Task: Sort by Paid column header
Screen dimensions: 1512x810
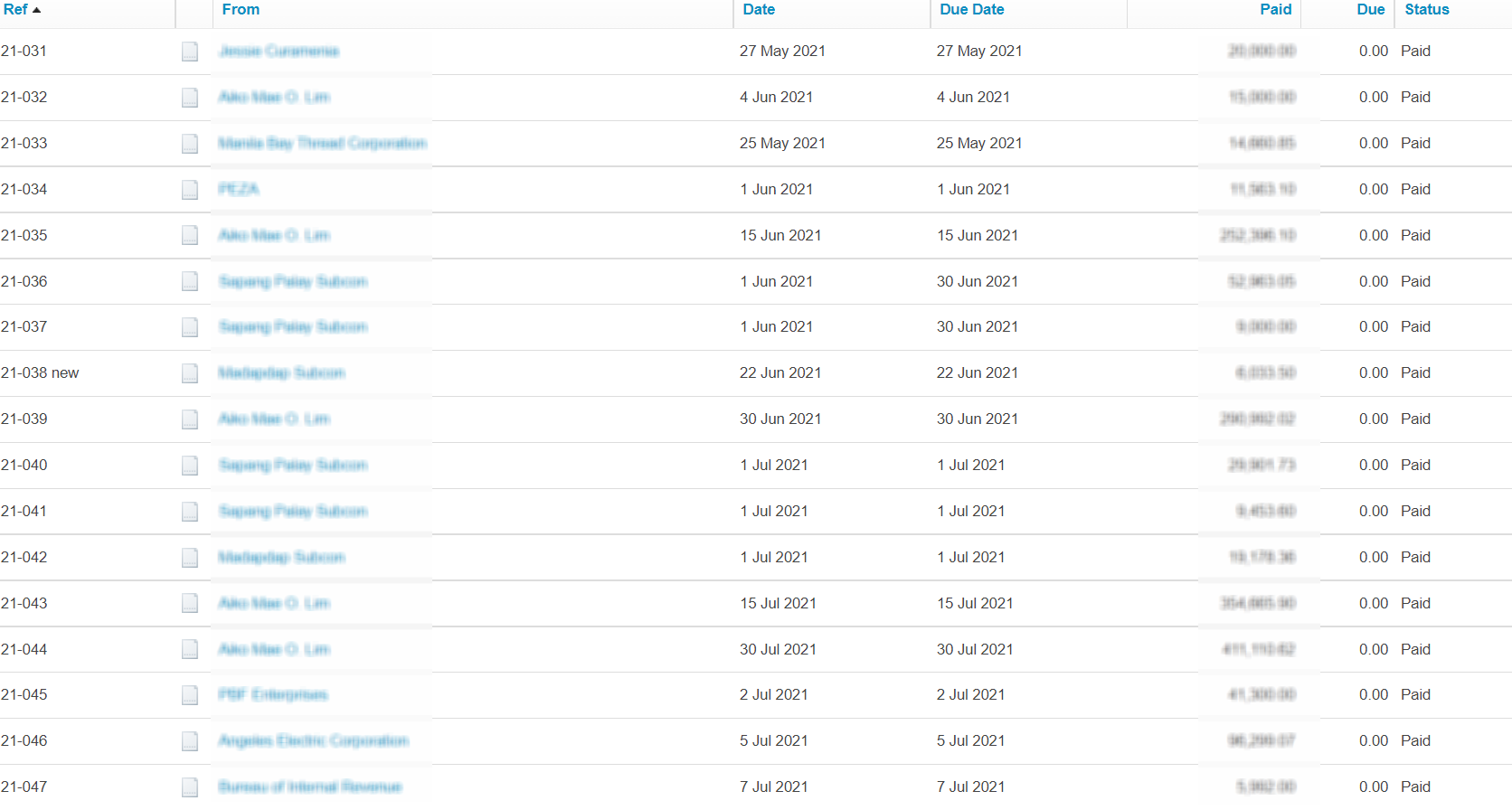Action: pos(1276,9)
